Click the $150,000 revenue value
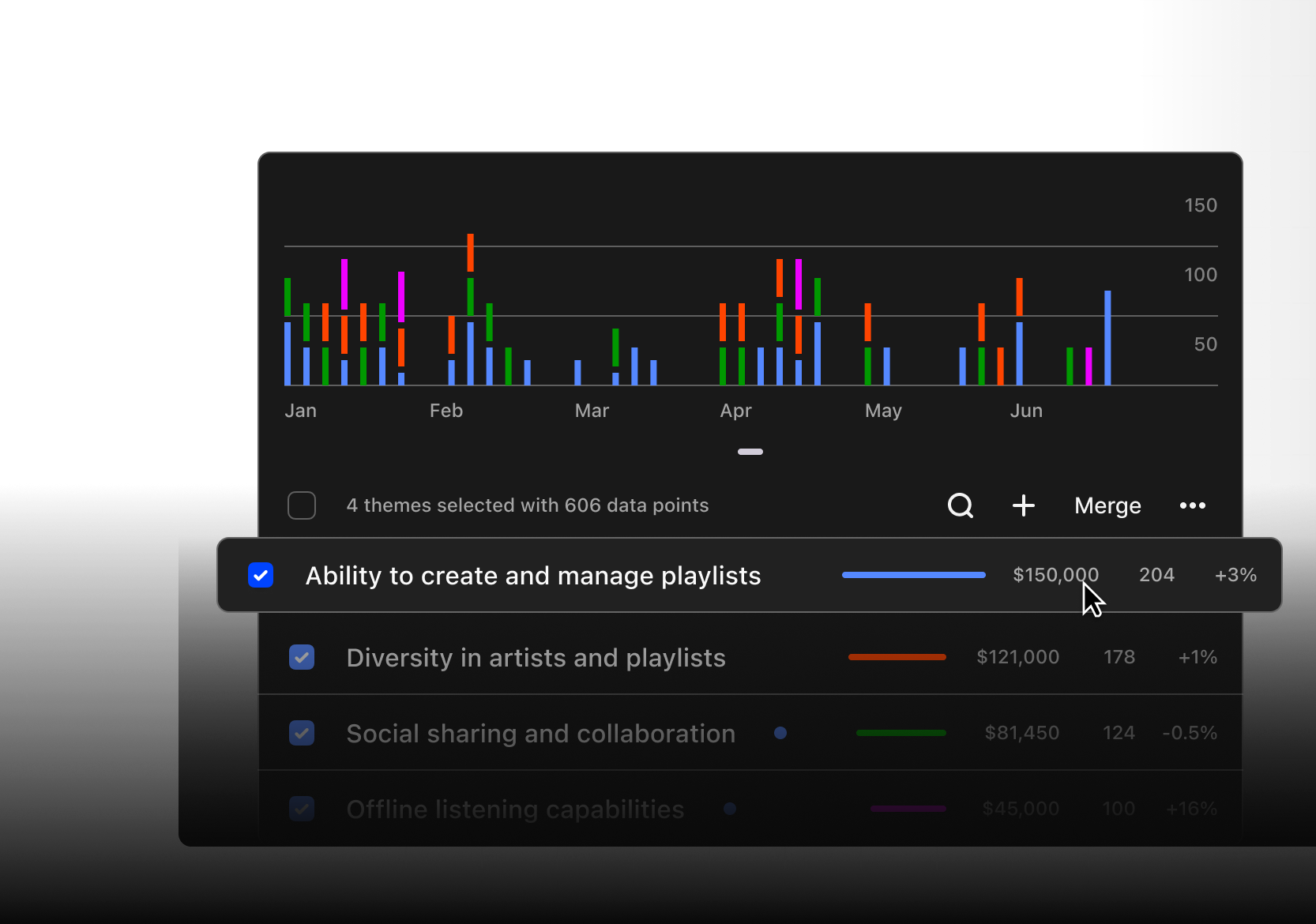 (x=1055, y=575)
